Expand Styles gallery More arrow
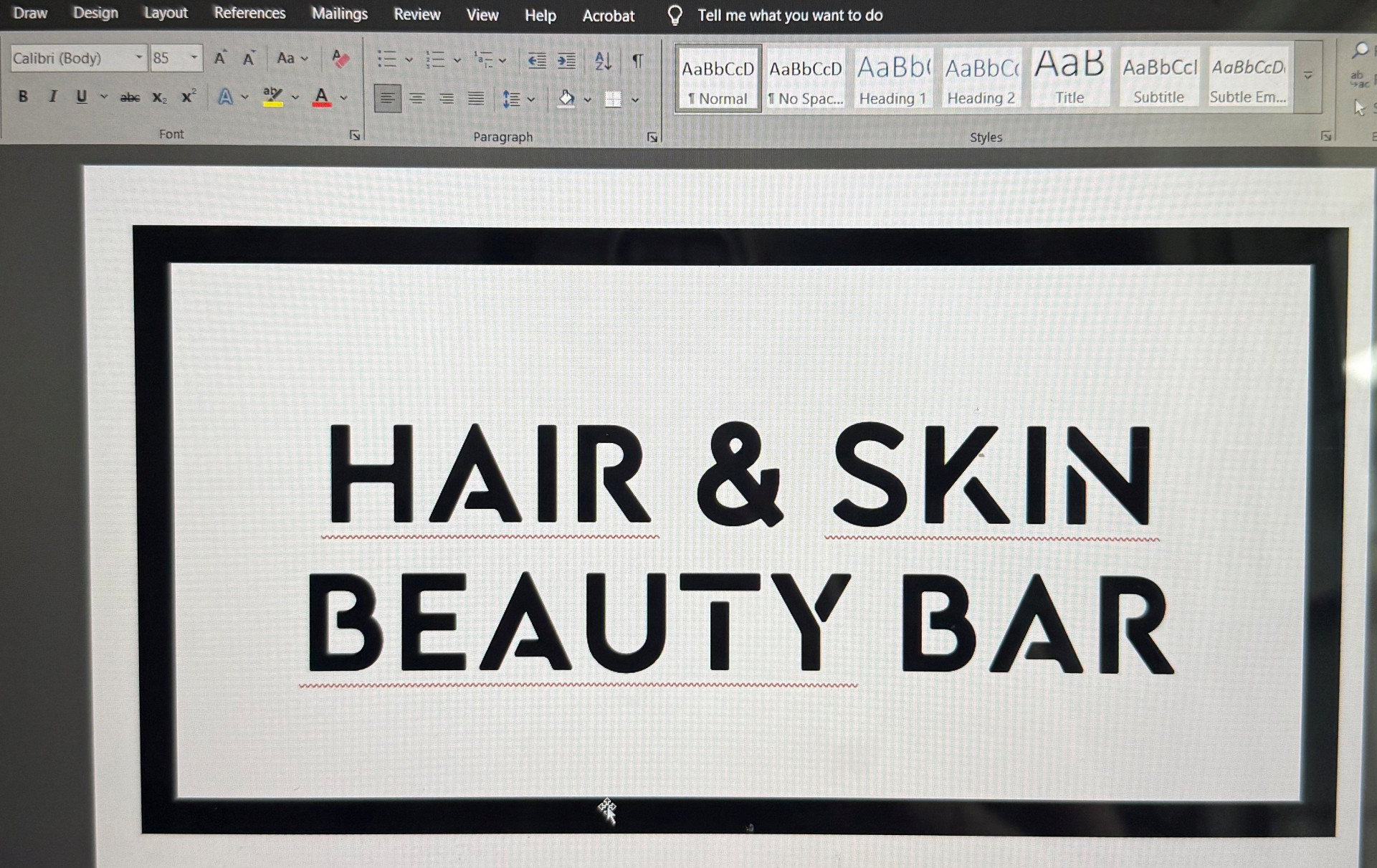The height and width of the screenshot is (868, 1377). [1308, 75]
